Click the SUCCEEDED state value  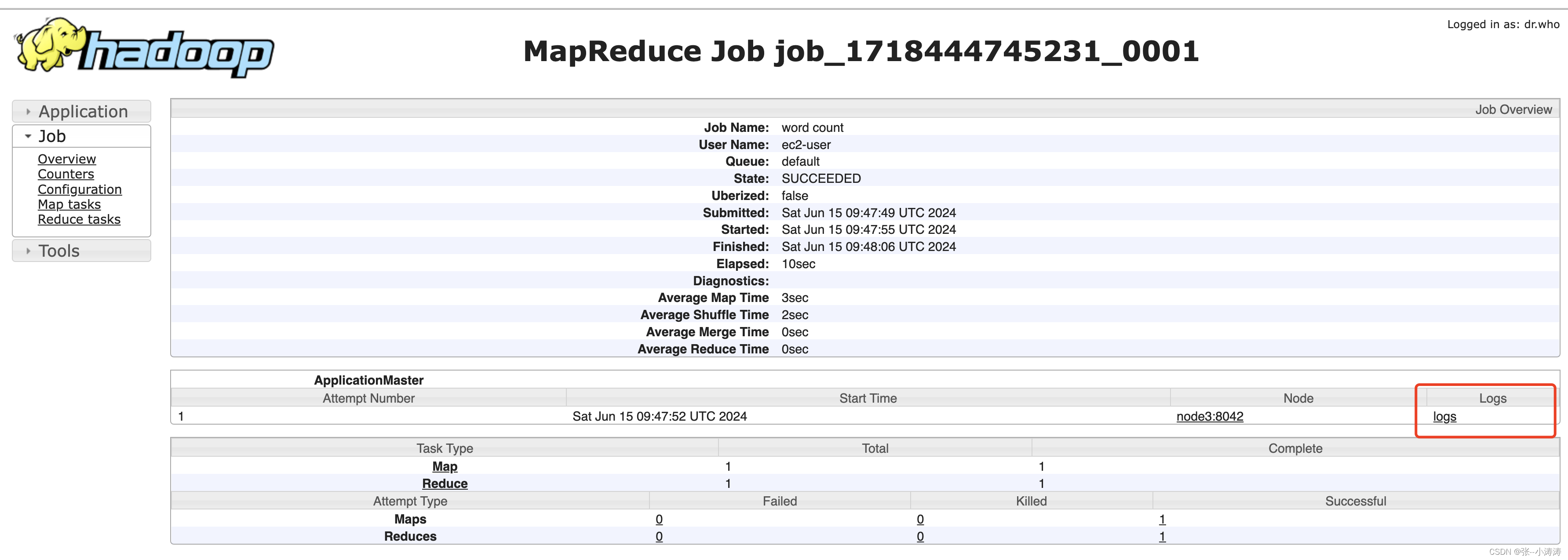[x=821, y=178]
